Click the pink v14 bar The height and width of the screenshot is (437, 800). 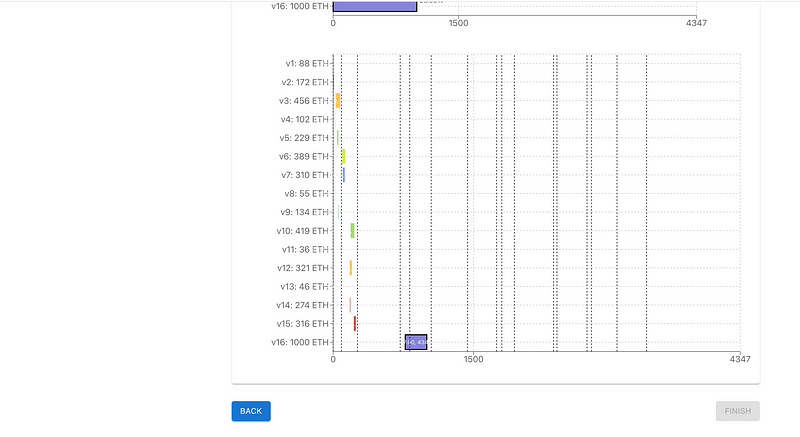coord(350,305)
